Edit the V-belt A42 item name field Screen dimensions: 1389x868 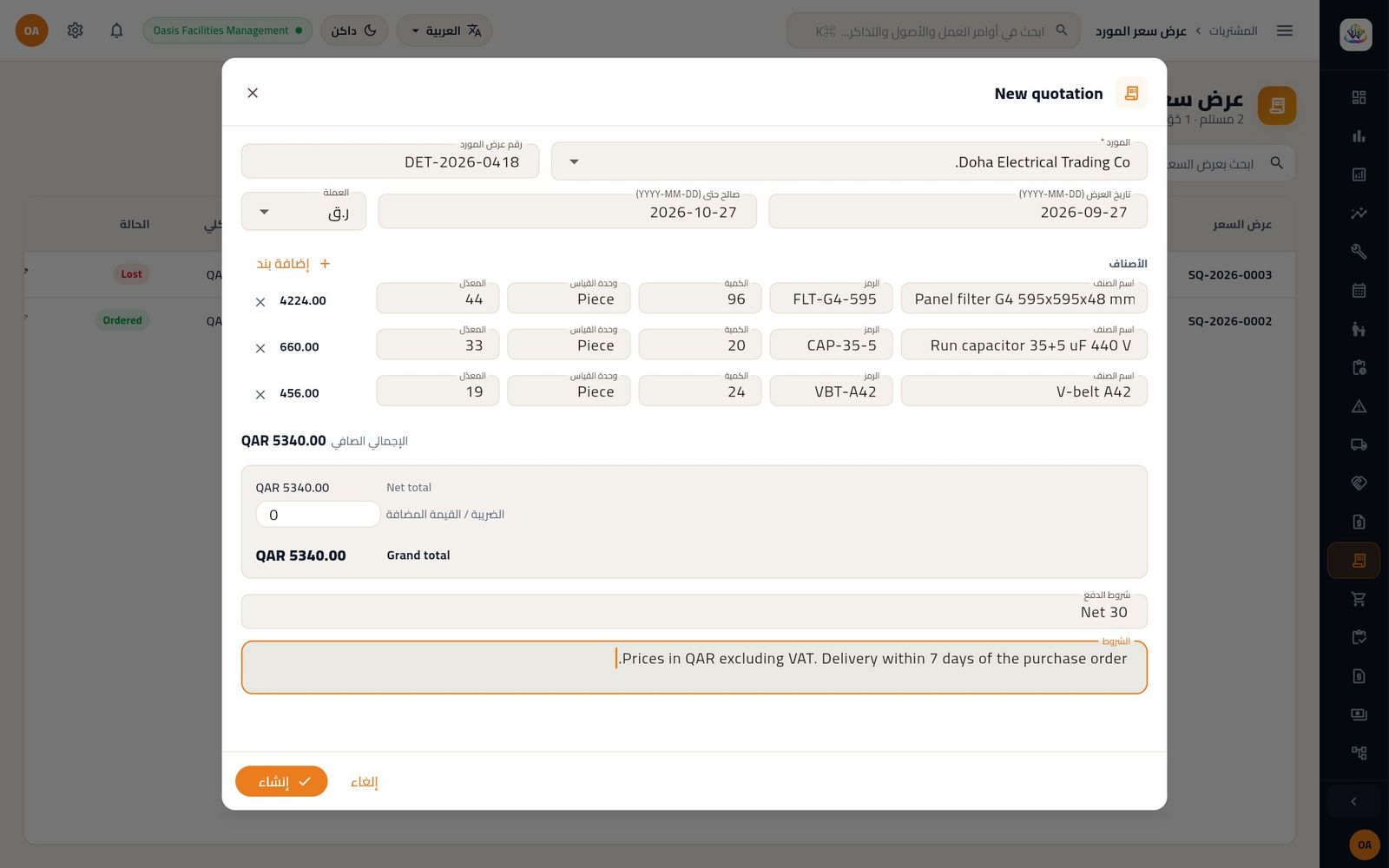tap(1024, 391)
